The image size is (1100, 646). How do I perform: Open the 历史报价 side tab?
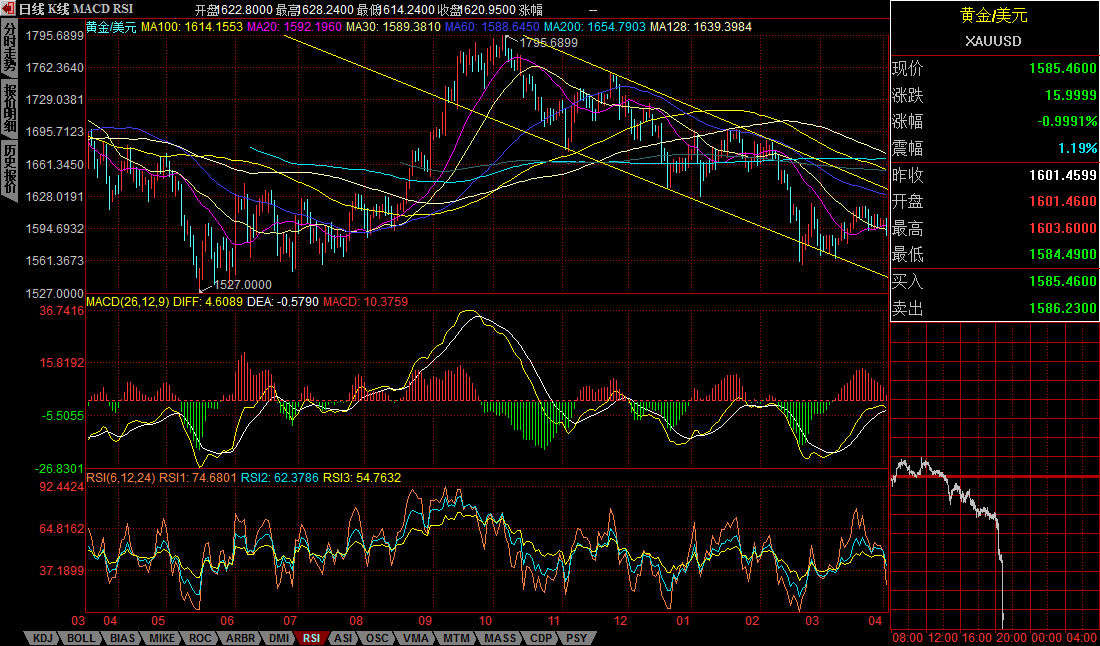click(9, 169)
